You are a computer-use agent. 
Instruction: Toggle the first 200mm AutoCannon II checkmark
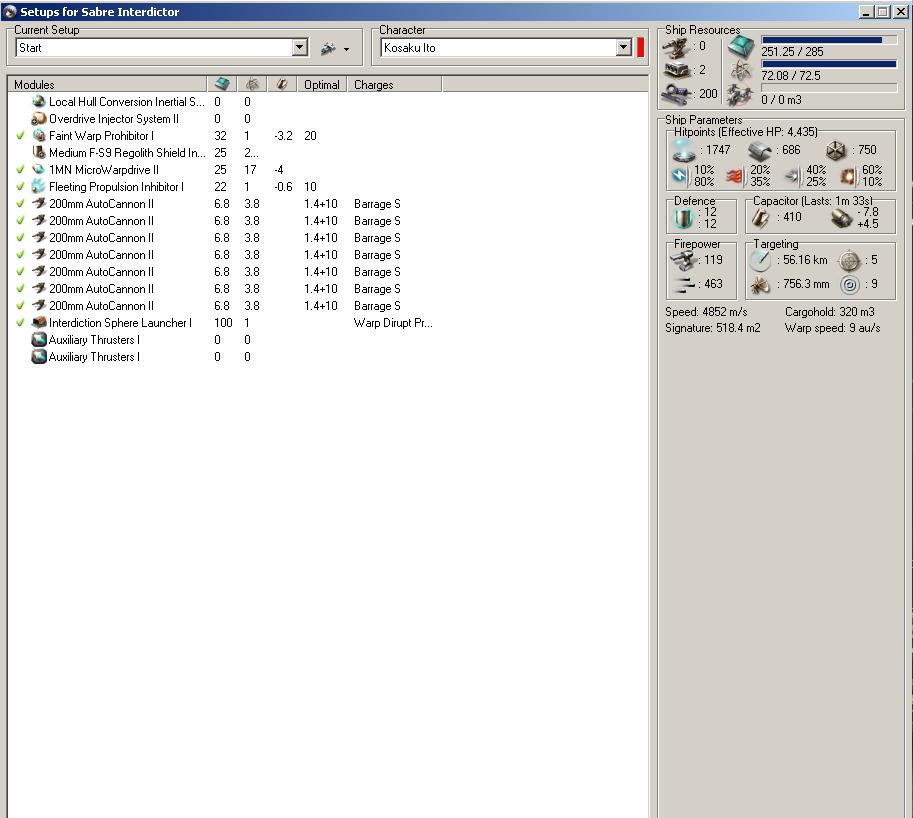20,204
